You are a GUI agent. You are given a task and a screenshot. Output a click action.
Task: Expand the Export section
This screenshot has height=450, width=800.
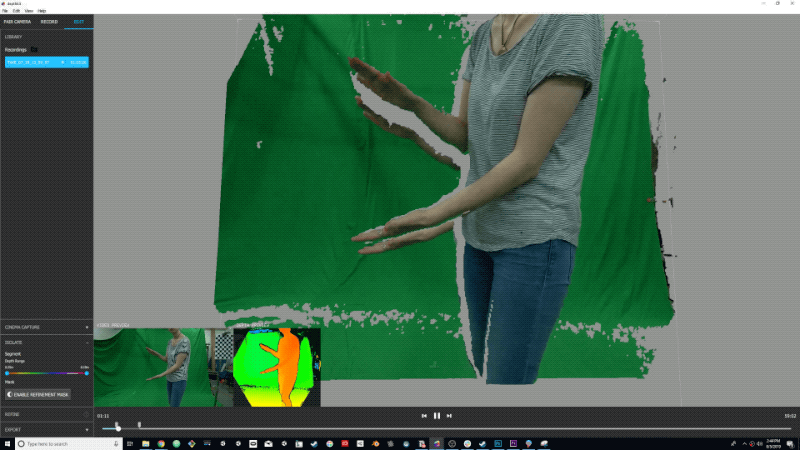click(x=87, y=429)
